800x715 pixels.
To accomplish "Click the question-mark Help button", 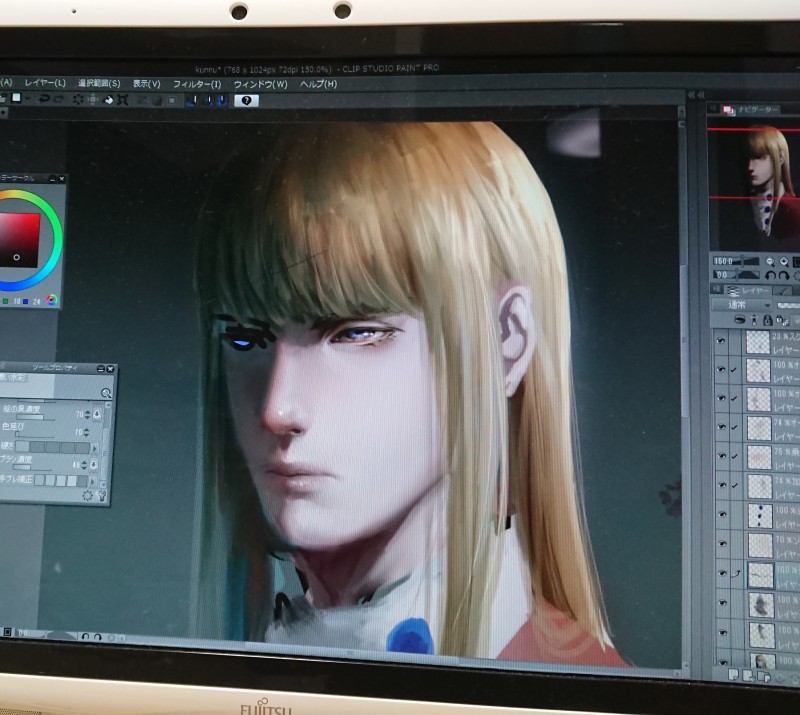I will coord(246,101).
